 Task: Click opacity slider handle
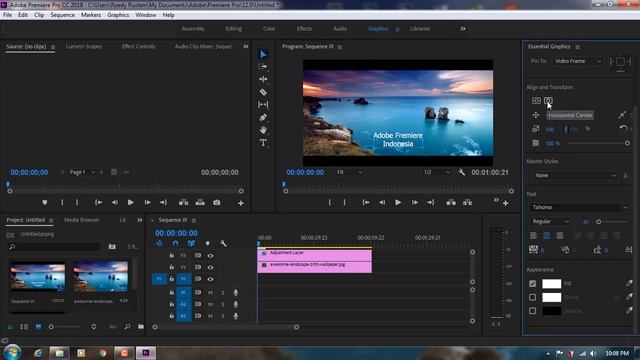[627, 143]
